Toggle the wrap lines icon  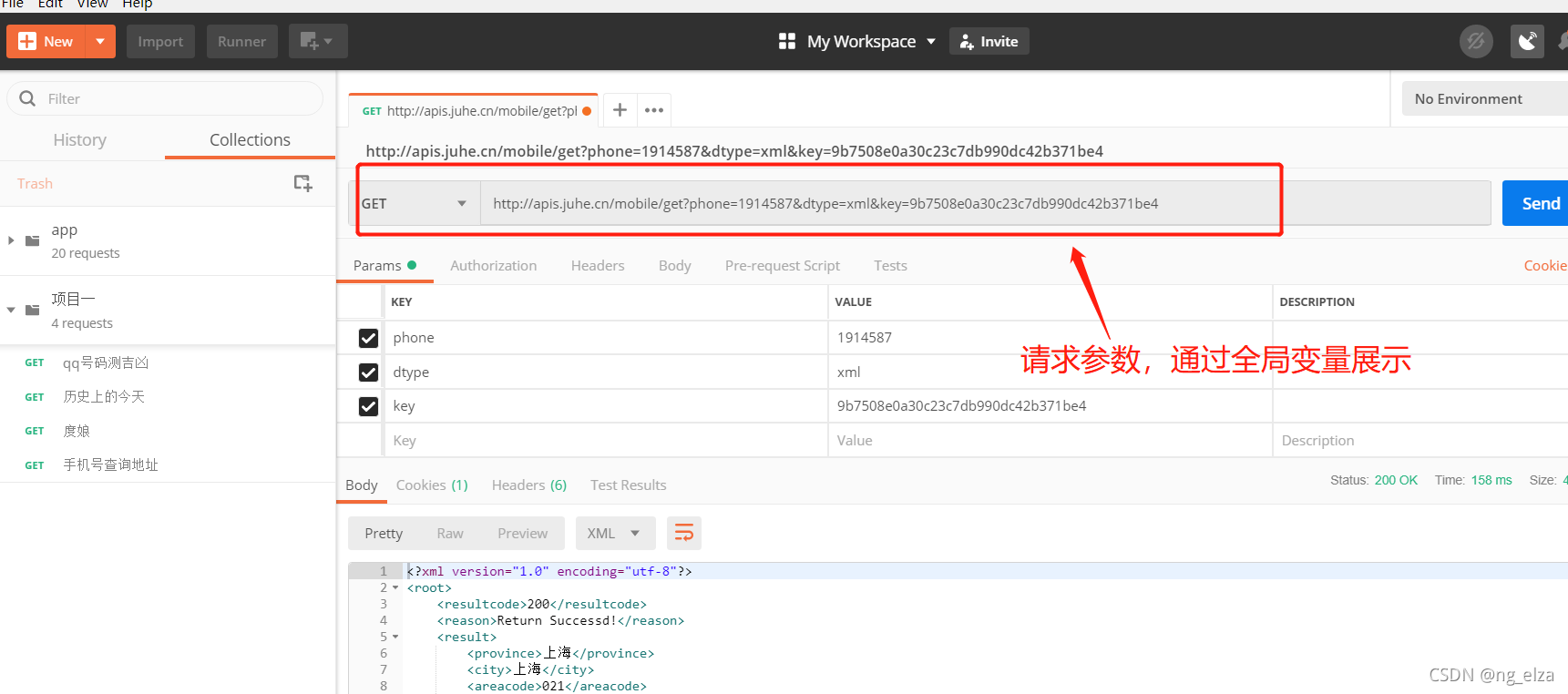pos(684,534)
